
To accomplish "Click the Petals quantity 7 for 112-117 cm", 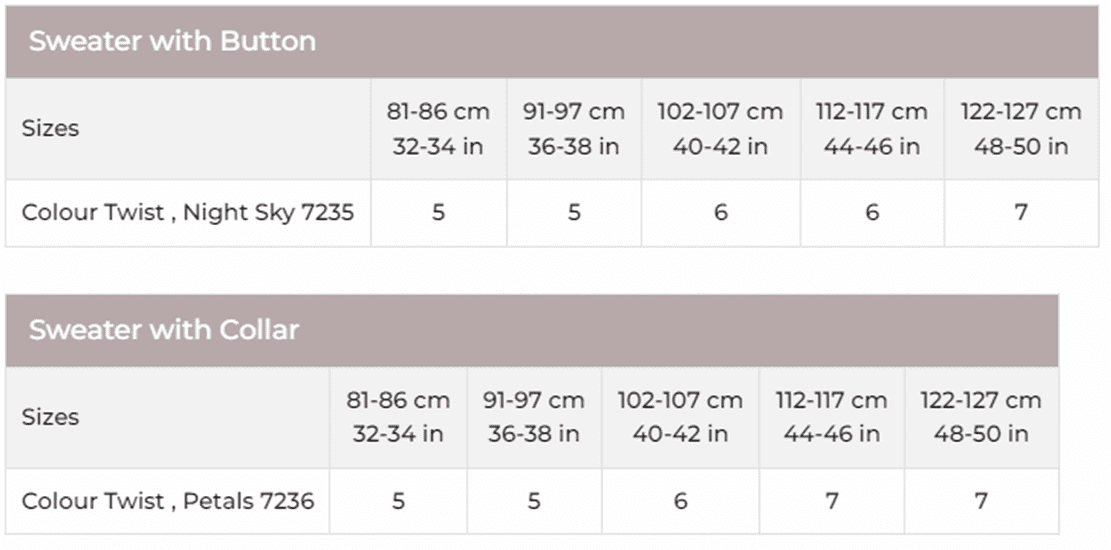I will [832, 500].
